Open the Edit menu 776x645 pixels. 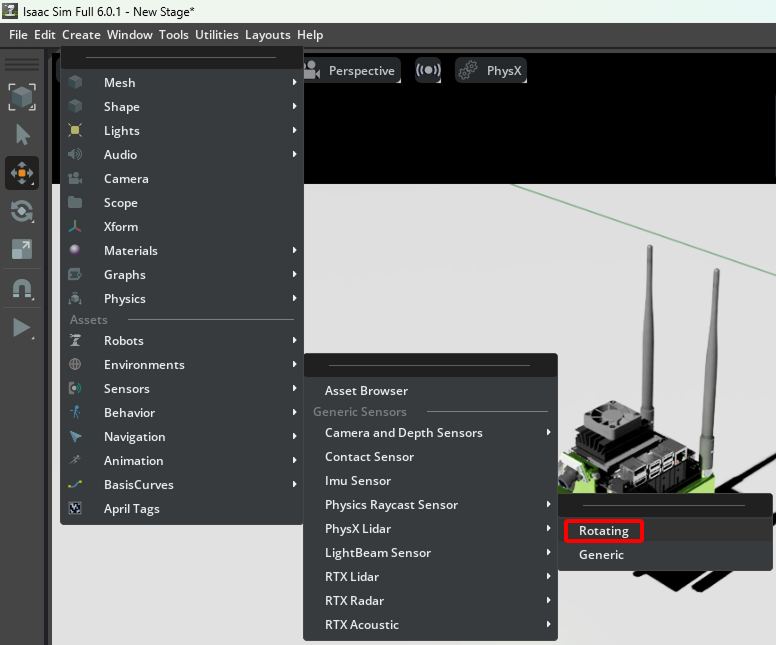(45, 35)
